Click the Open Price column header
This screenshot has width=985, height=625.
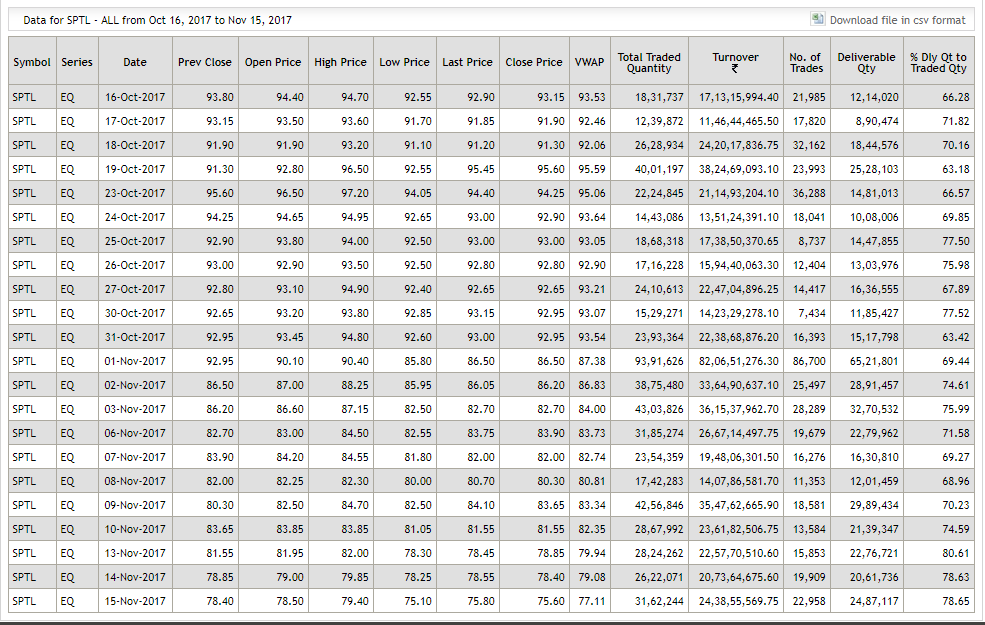273,62
